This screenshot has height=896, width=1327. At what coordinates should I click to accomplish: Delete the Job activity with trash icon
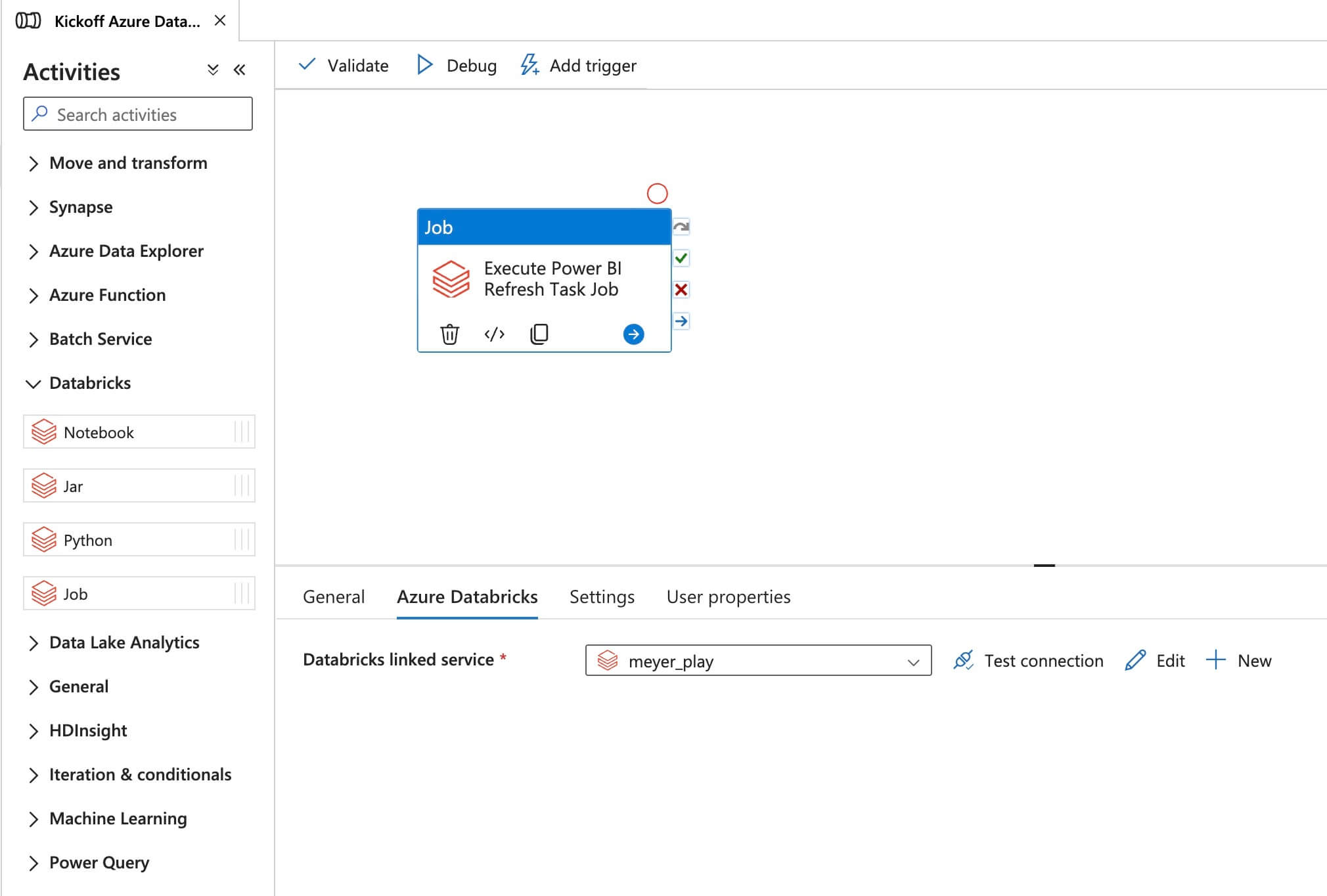pos(449,334)
